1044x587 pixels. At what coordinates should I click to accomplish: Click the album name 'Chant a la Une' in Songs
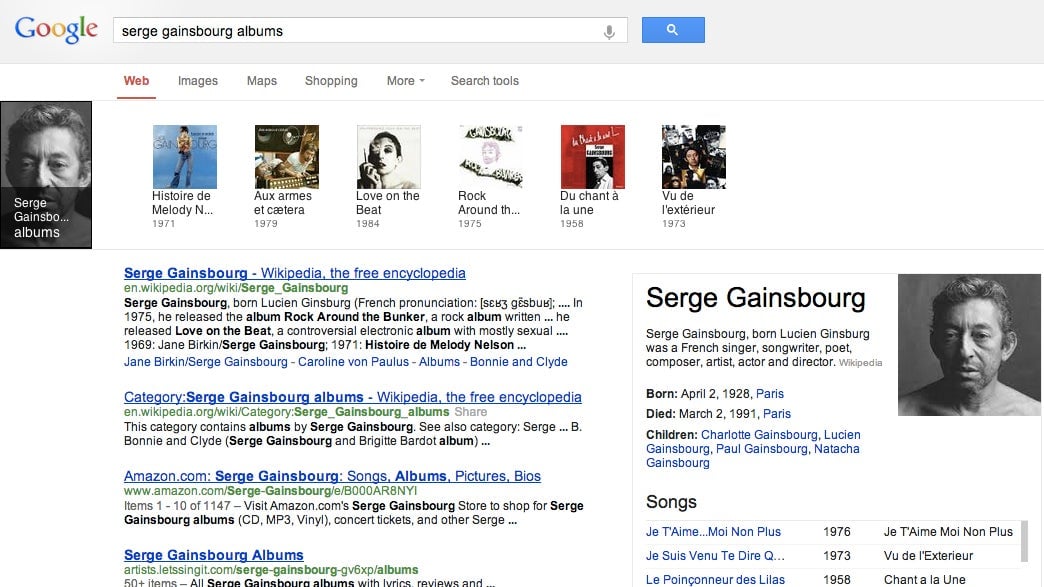[924, 580]
